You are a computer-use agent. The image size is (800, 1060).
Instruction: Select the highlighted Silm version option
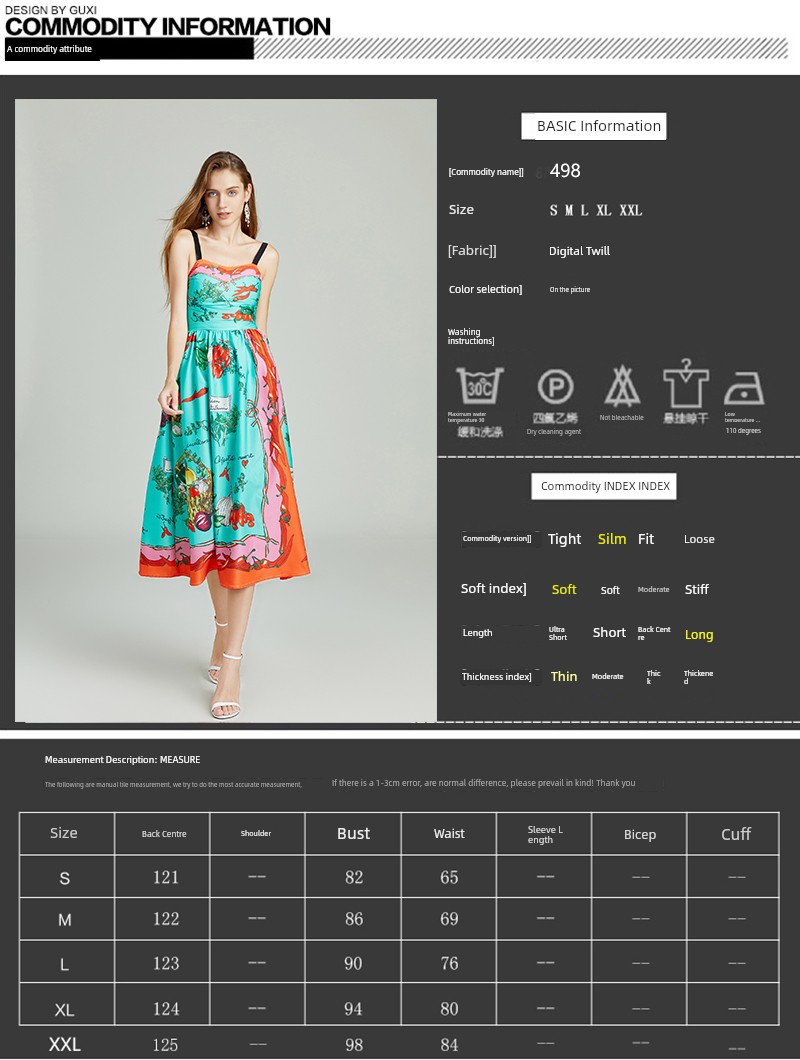tap(612, 539)
